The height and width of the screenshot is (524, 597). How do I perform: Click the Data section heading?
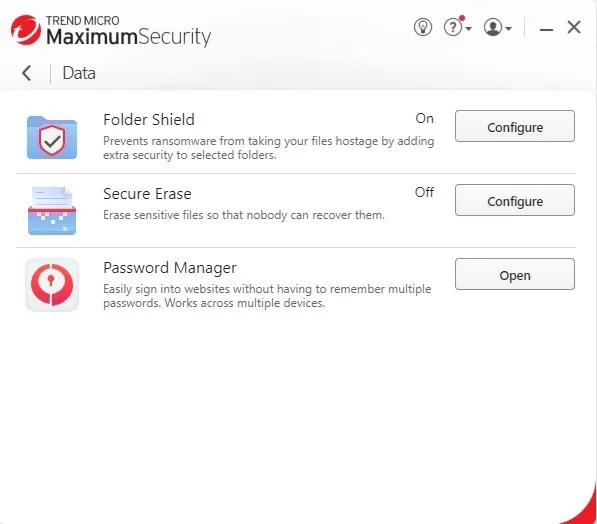(x=79, y=73)
